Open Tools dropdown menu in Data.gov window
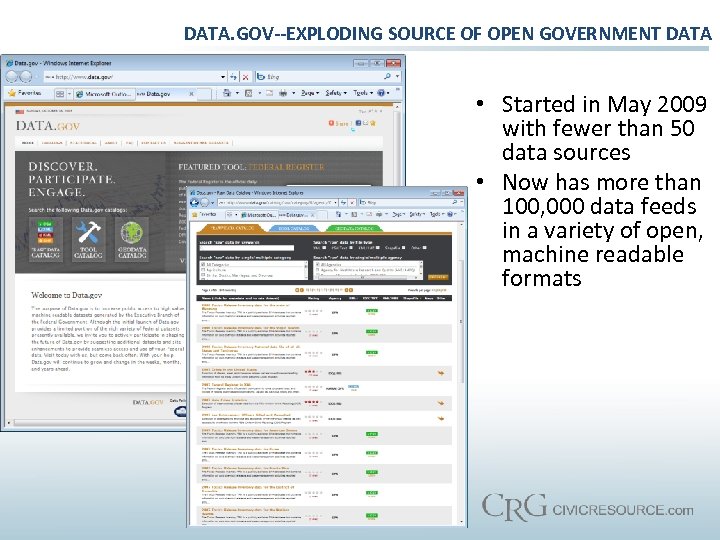The image size is (720, 540). (362, 93)
